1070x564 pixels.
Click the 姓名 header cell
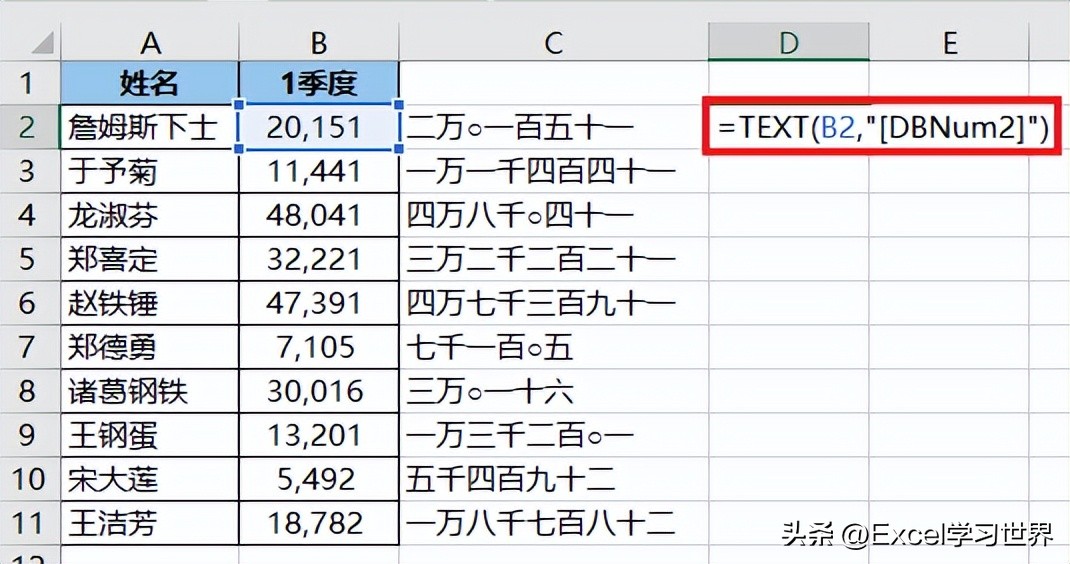[x=150, y=83]
